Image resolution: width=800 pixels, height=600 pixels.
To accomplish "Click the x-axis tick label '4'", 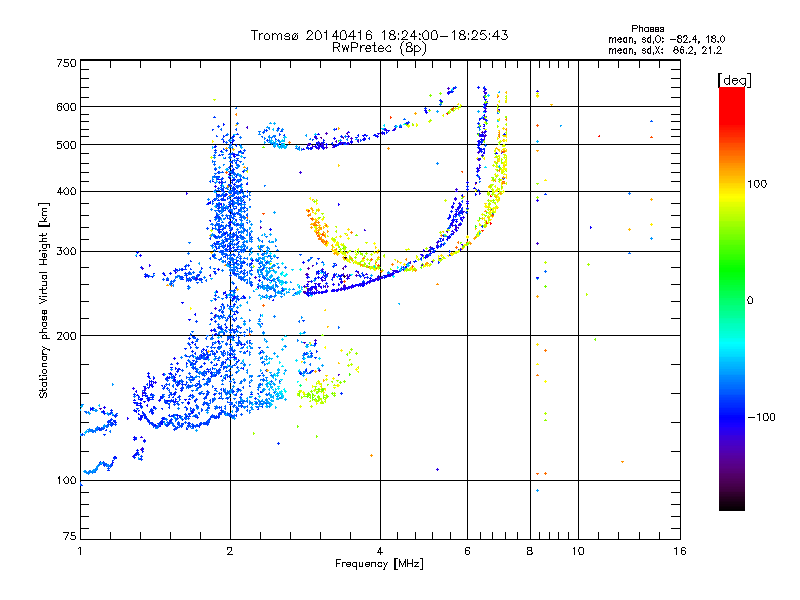I will coord(380,551).
